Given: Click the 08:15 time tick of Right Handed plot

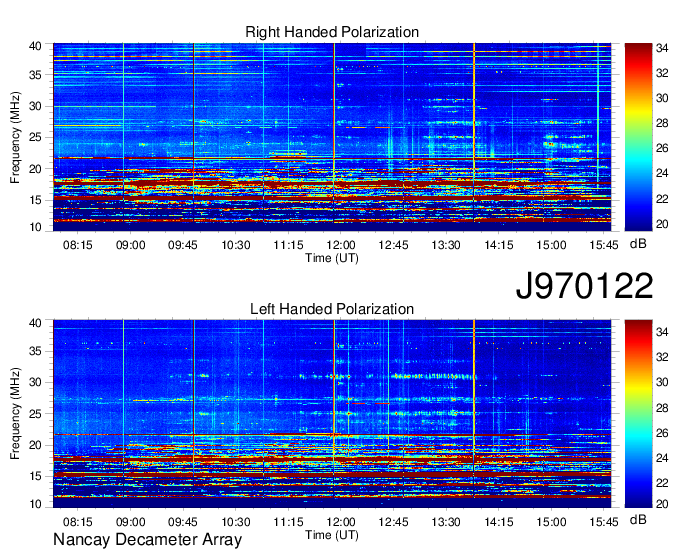Looking at the screenshot, I should click(x=78, y=245).
